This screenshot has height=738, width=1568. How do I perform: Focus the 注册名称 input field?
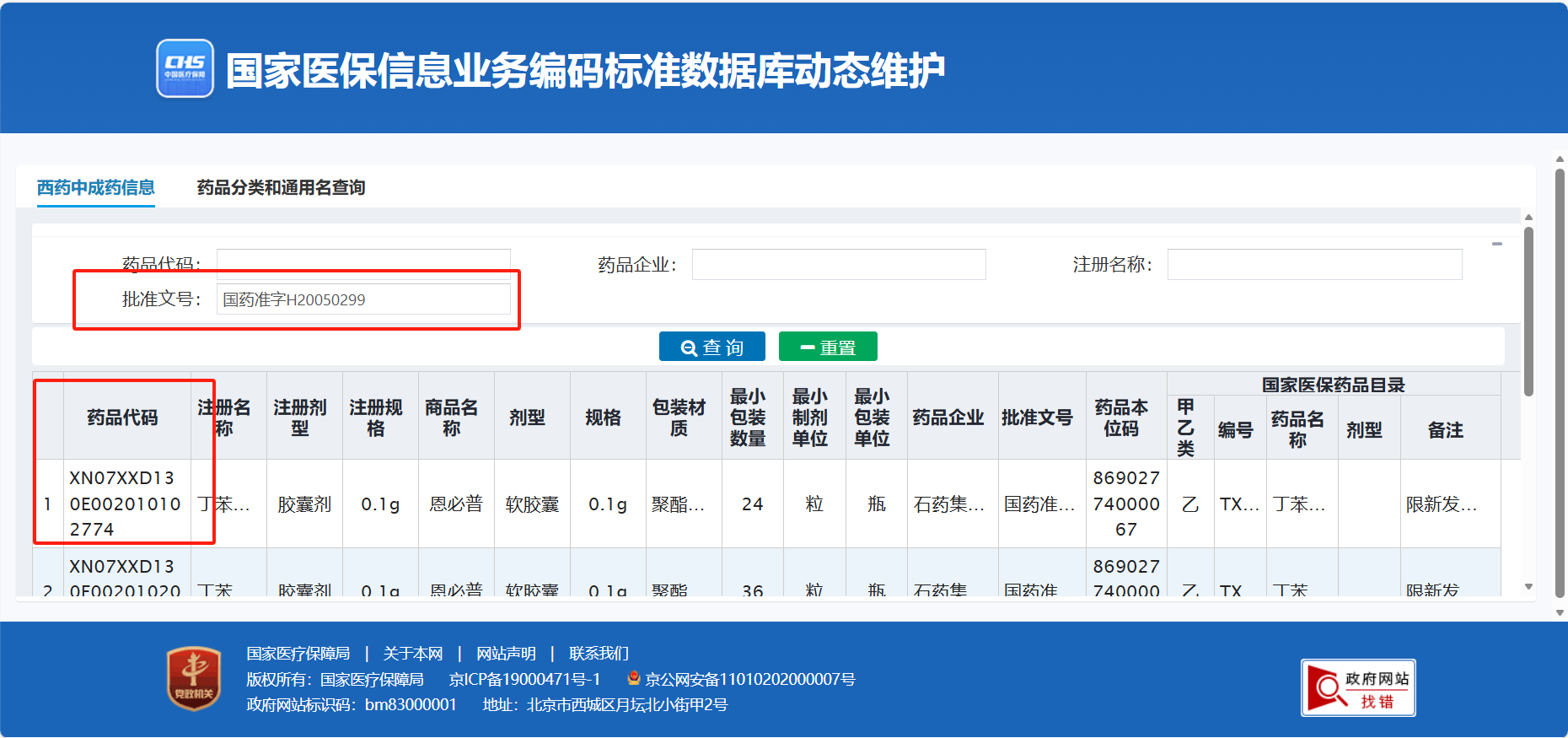(1313, 265)
